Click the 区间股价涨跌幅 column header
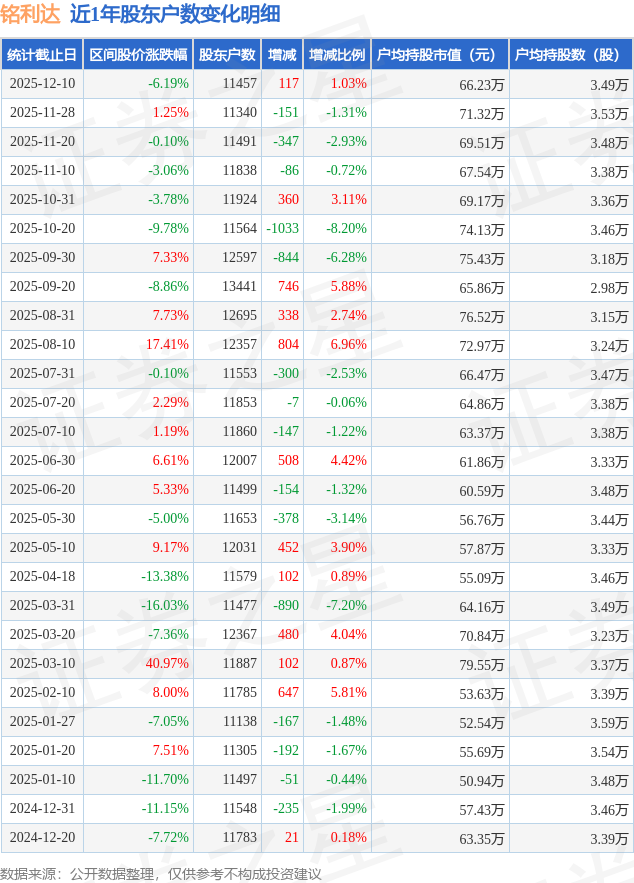Screen dimensions: 634x883 click(137, 55)
